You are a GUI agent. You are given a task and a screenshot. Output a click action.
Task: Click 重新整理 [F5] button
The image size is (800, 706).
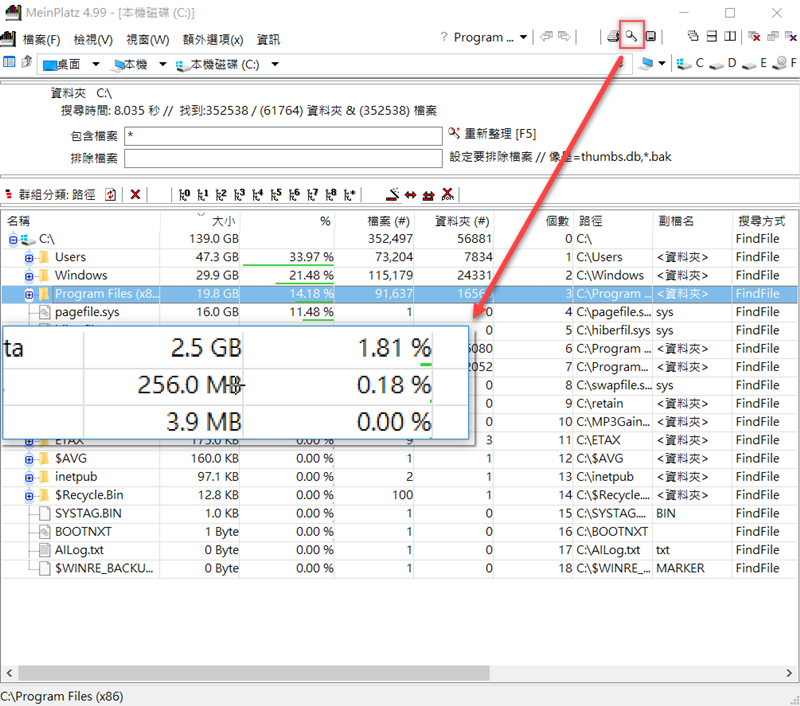tap(492, 134)
